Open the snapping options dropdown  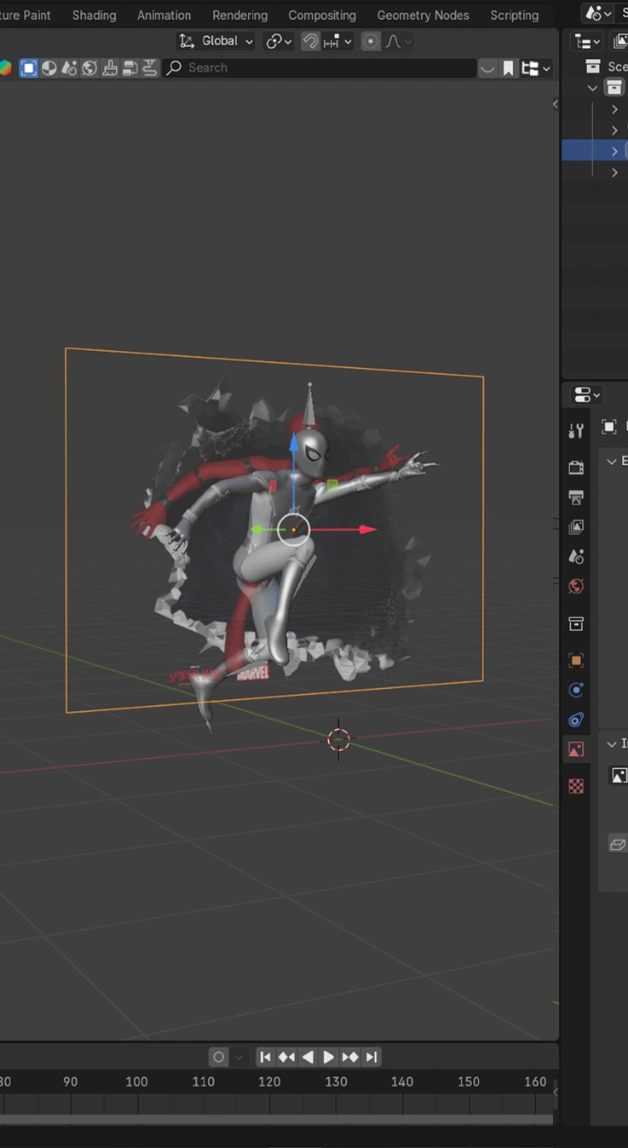coord(337,42)
